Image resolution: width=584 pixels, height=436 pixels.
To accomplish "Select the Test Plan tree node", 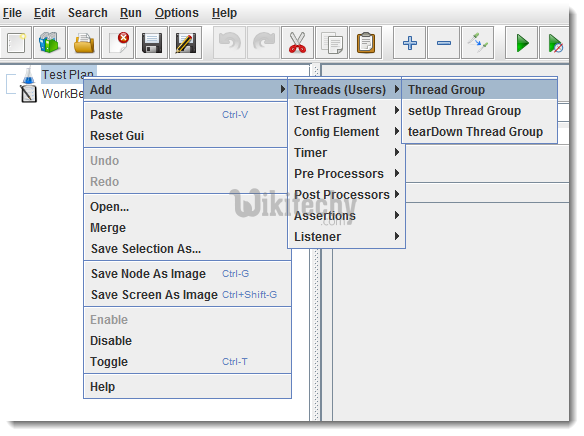I will (x=68, y=74).
